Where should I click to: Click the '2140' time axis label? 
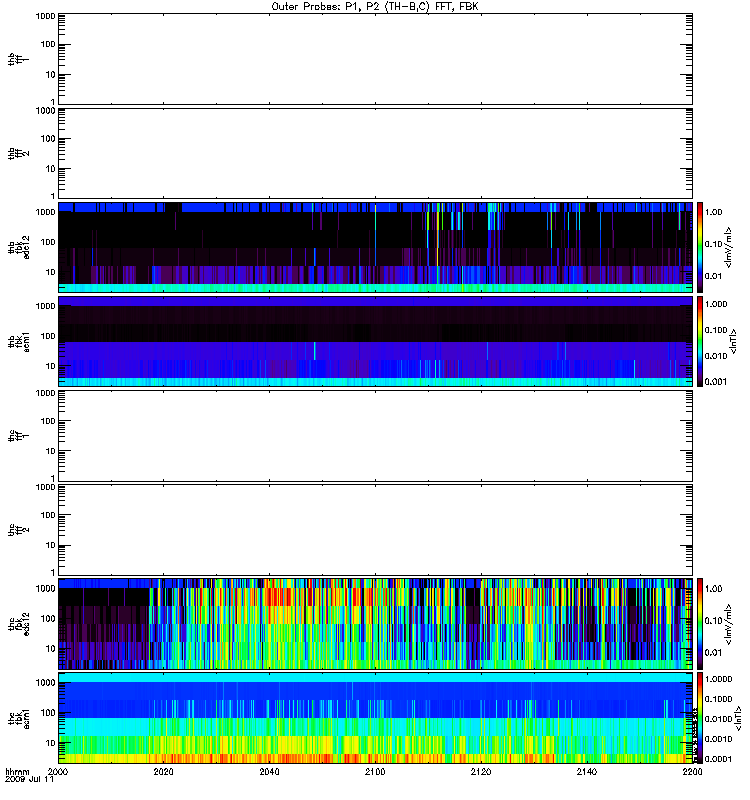pos(587,771)
